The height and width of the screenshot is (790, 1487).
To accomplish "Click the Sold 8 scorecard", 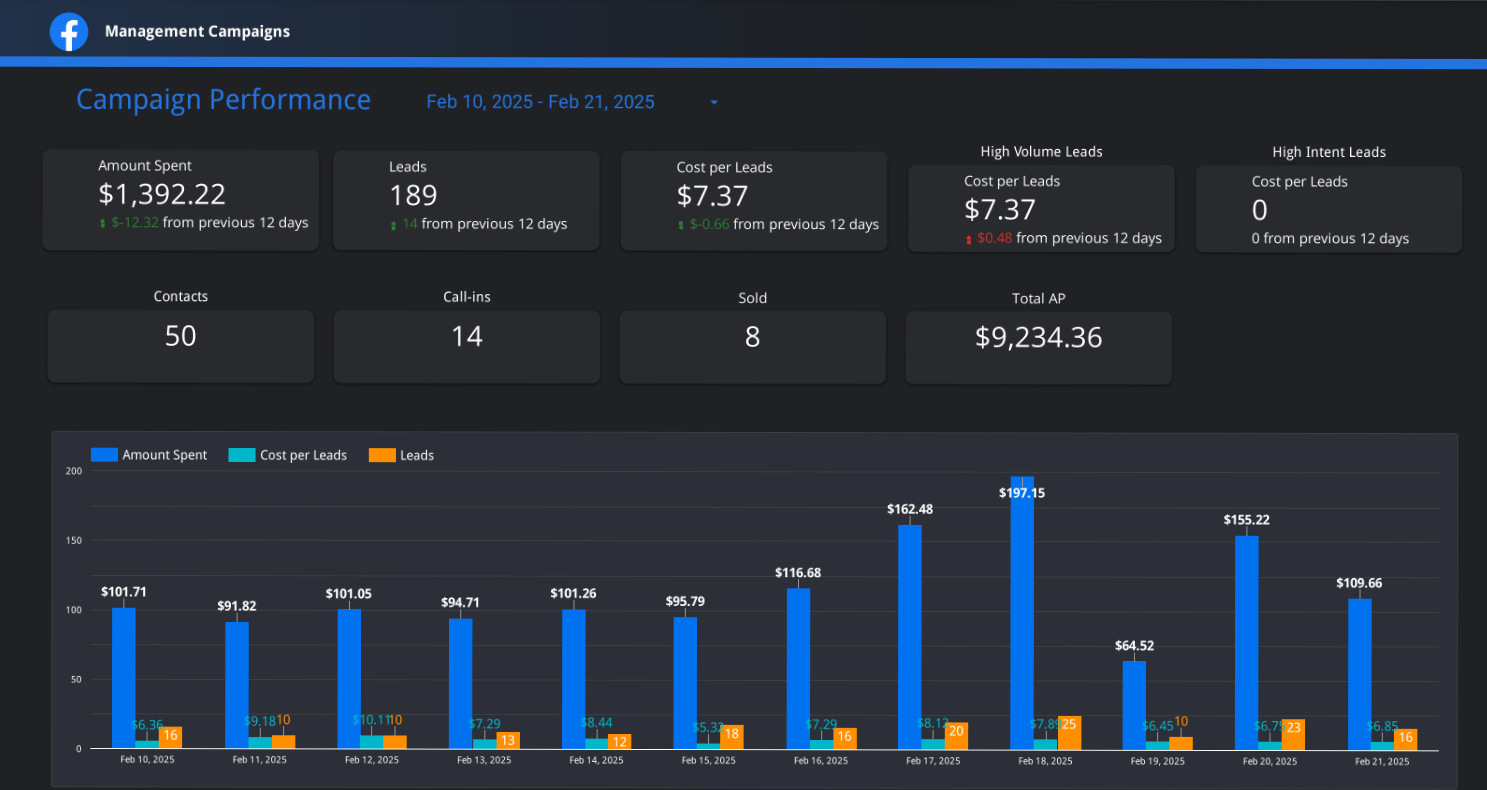I will tap(753, 347).
